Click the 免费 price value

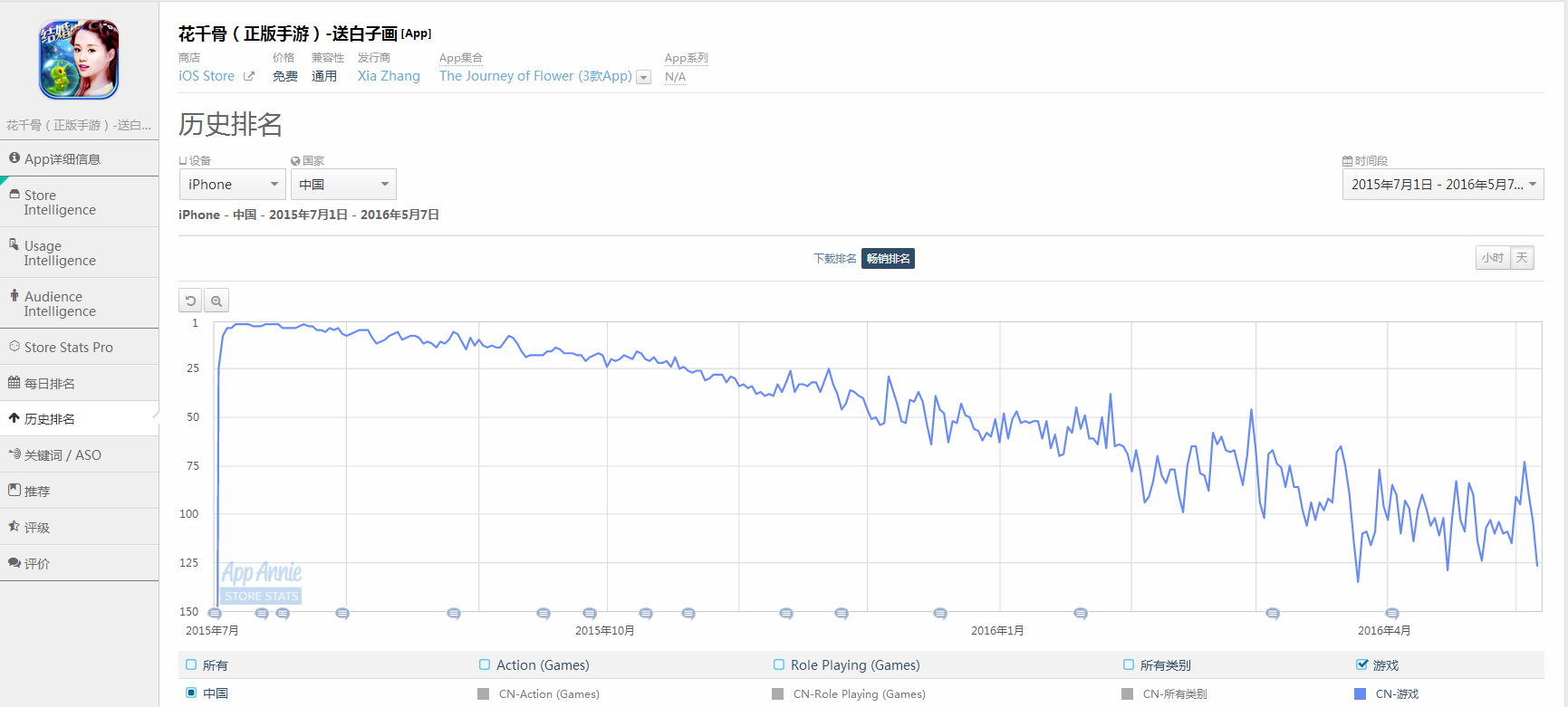pyautogui.click(x=285, y=76)
